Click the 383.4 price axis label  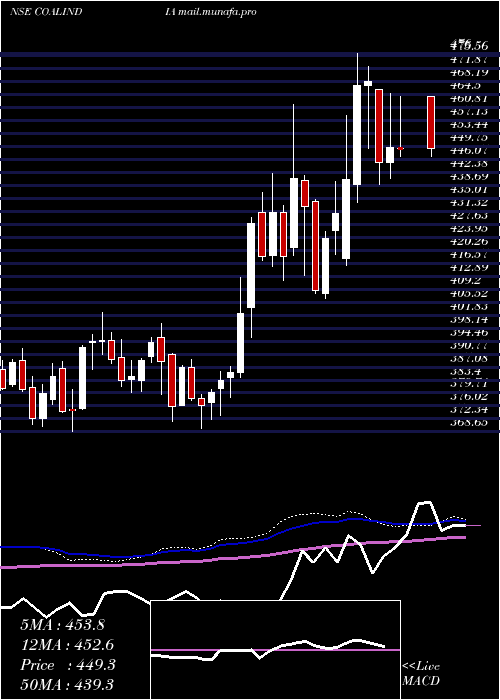(465, 371)
